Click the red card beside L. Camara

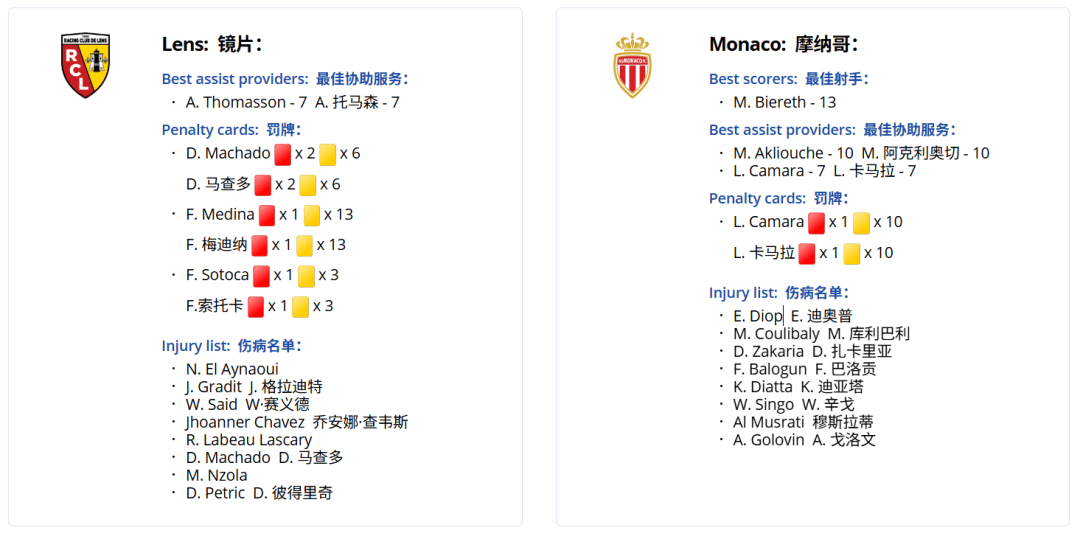tap(816, 223)
